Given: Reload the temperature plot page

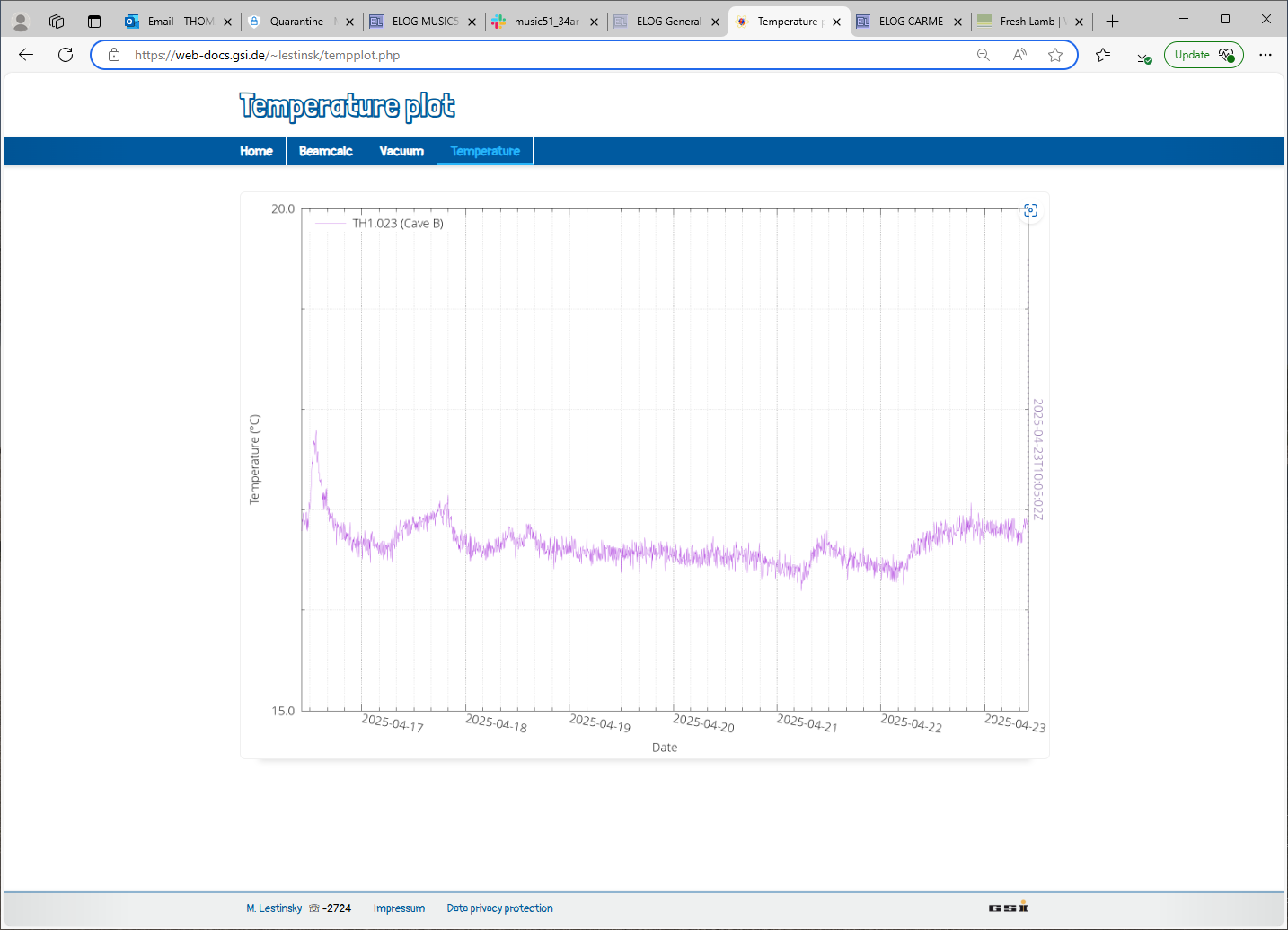Looking at the screenshot, I should click(66, 55).
